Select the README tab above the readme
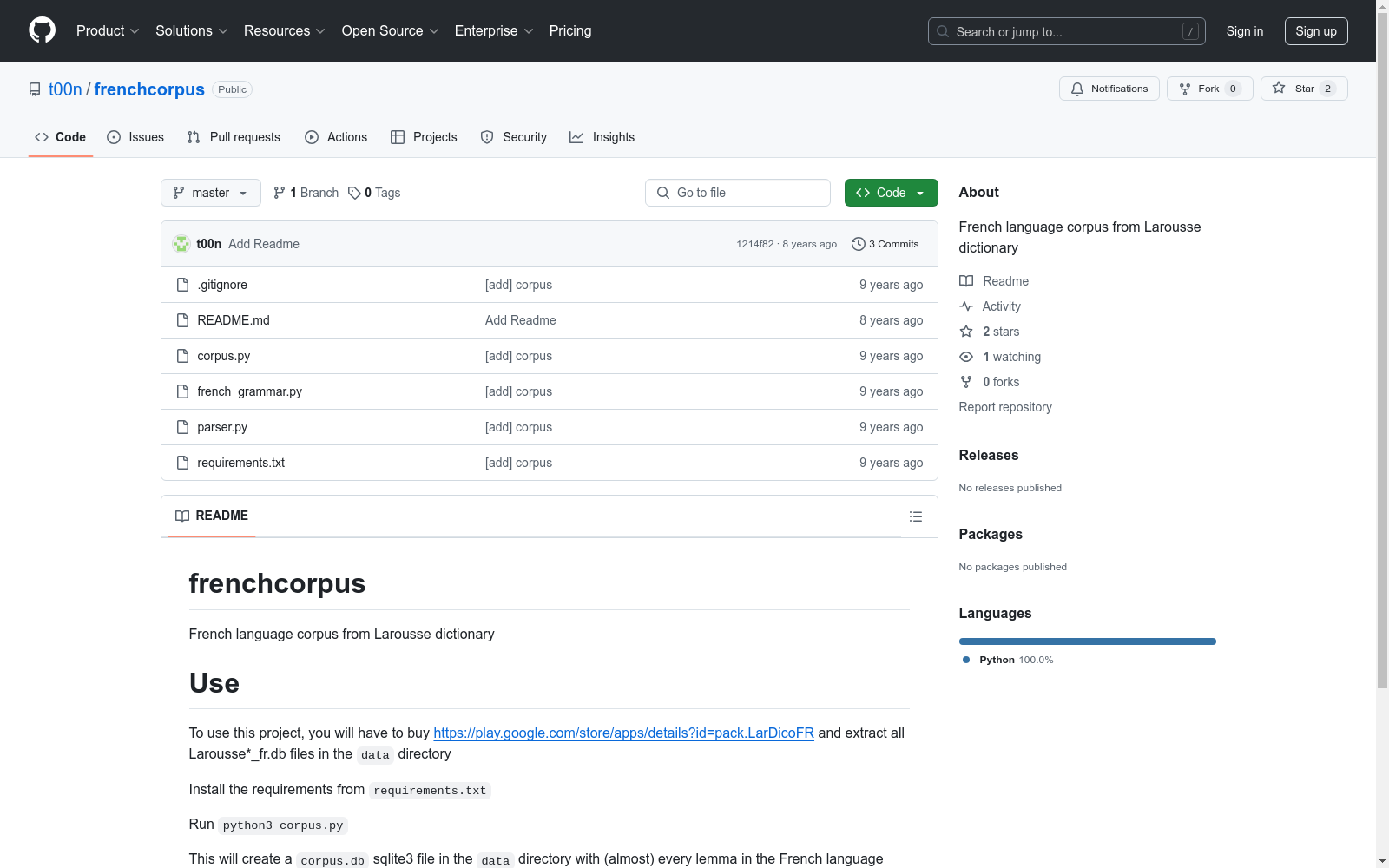 [212, 516]
